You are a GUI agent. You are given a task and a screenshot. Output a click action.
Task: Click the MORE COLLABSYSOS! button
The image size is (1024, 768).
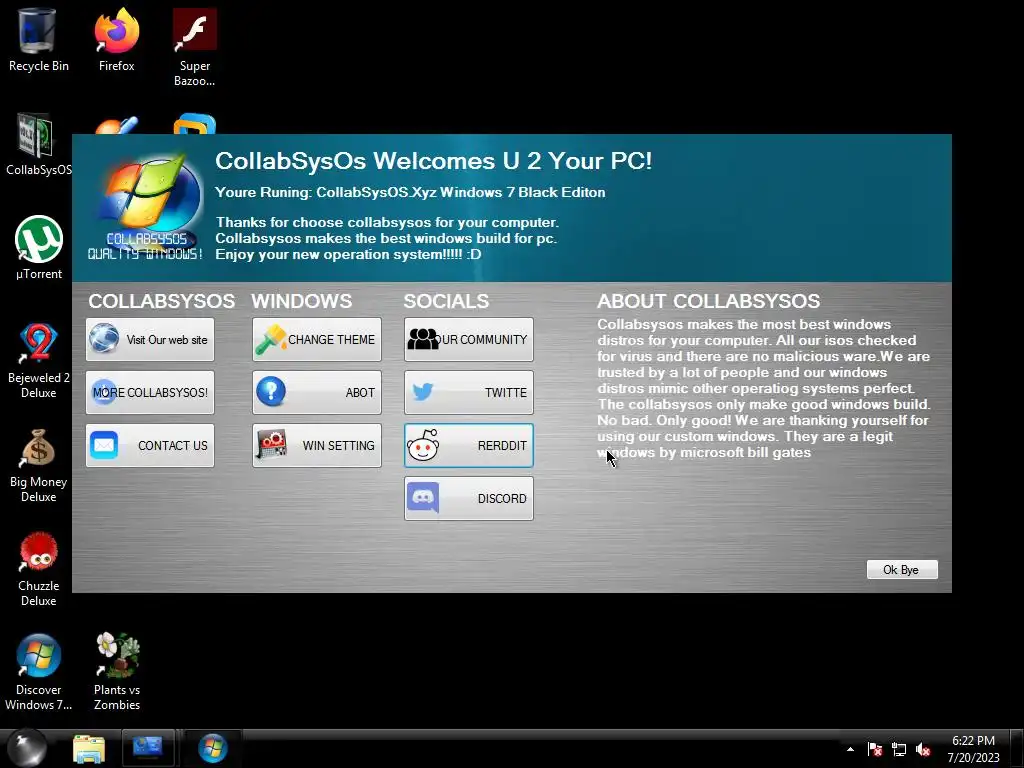150,392
